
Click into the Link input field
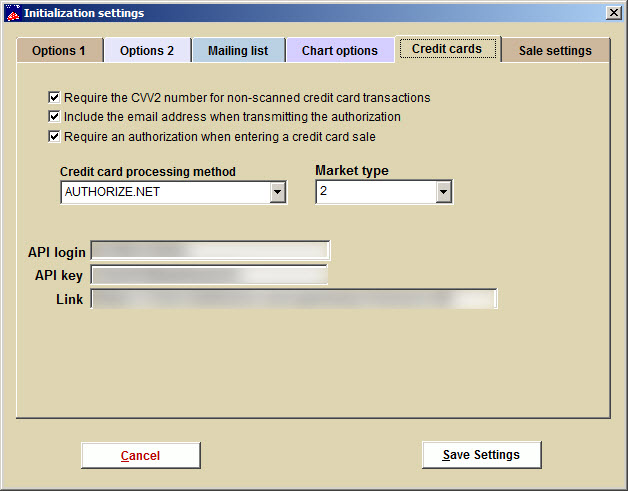(x=294, y=299)
